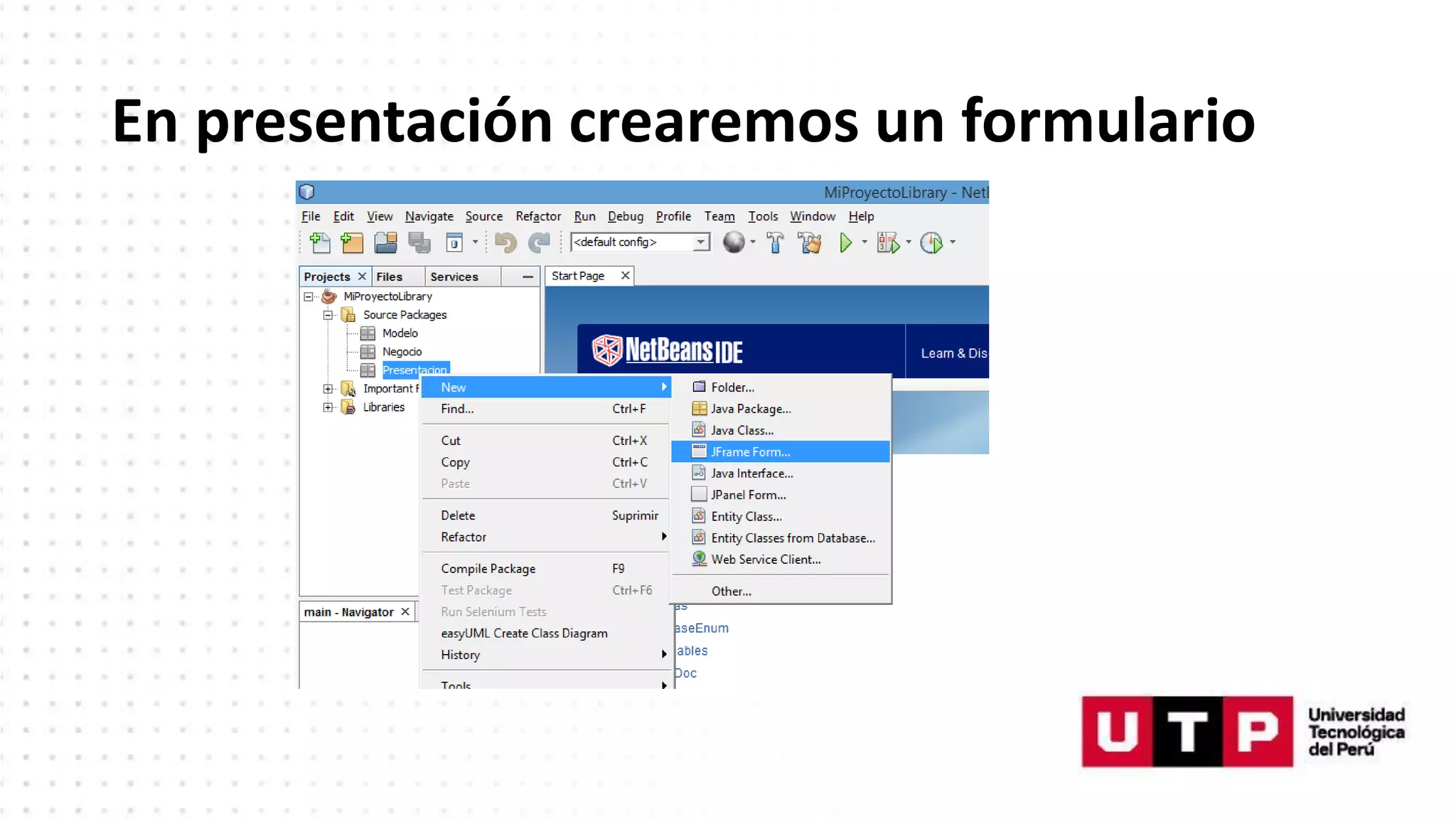The height and width of the screenshot is (819, 1456).
Task: Open the Learn & Discover tab
Action: [x=953, y=353]
